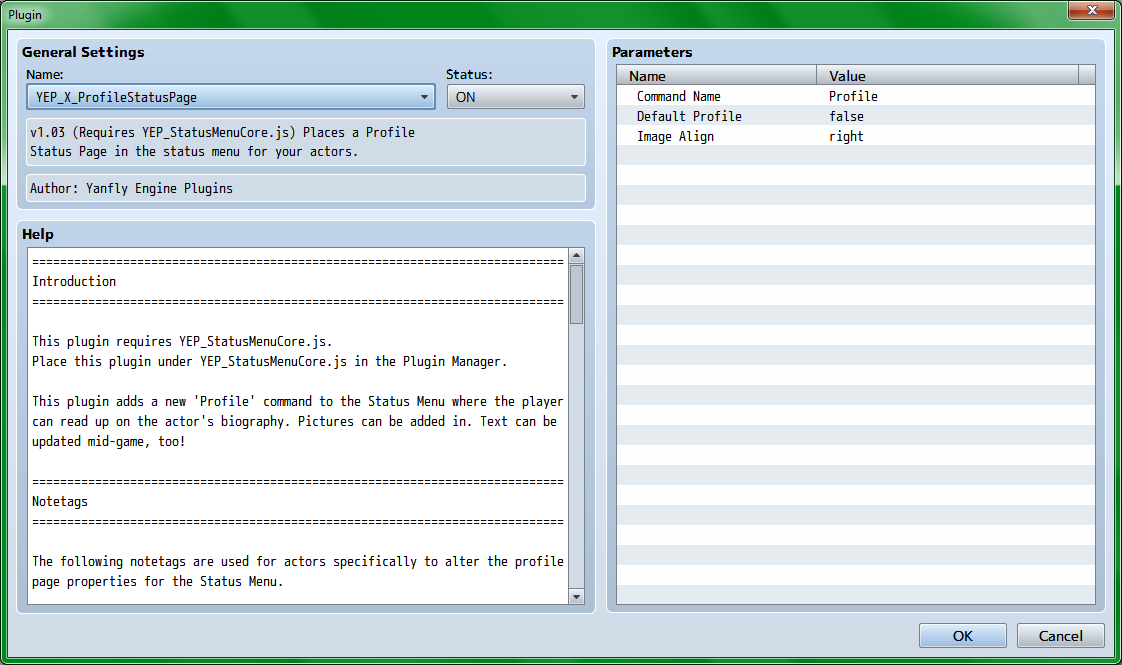Close the Plugin dialog window
The height and width of the screenshot is (665, 1122).
(1091, 10)
